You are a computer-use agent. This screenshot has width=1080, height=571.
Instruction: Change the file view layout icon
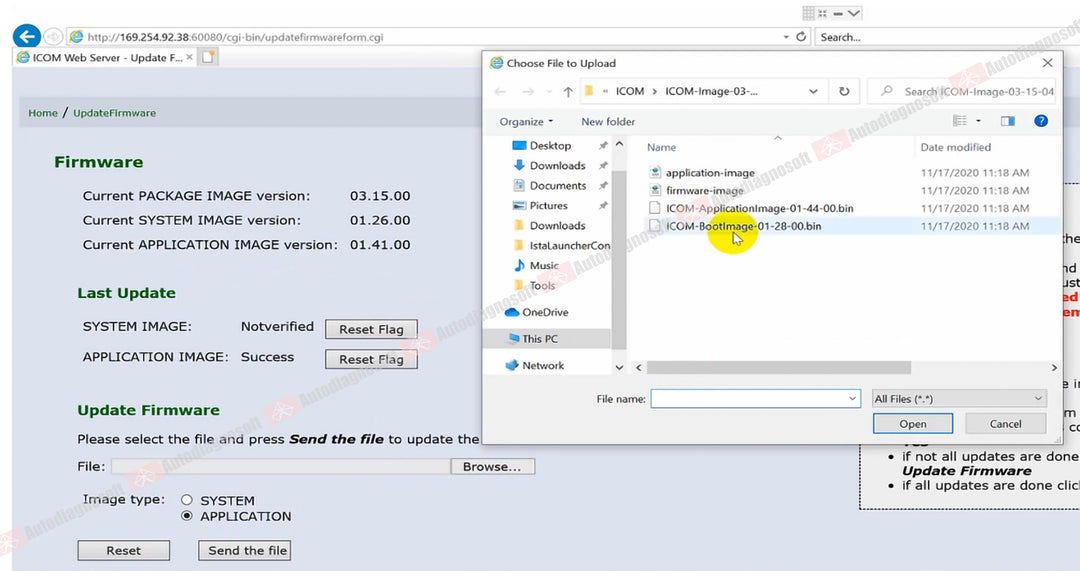coord(959,121)
